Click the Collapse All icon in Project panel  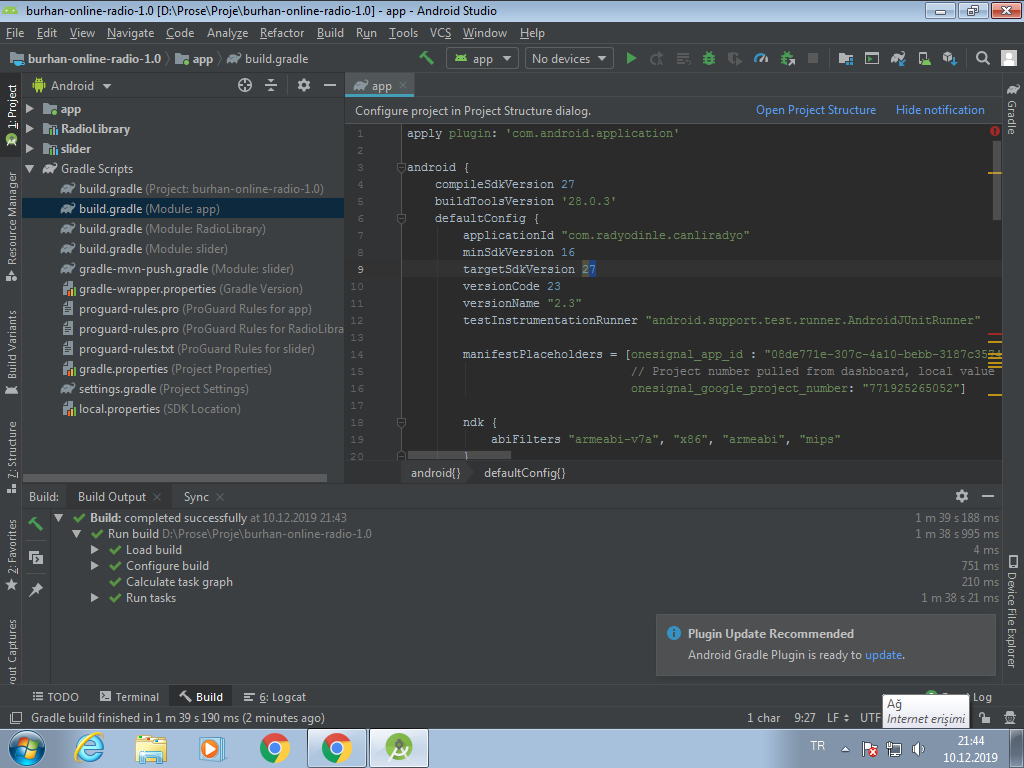[271, 85]
